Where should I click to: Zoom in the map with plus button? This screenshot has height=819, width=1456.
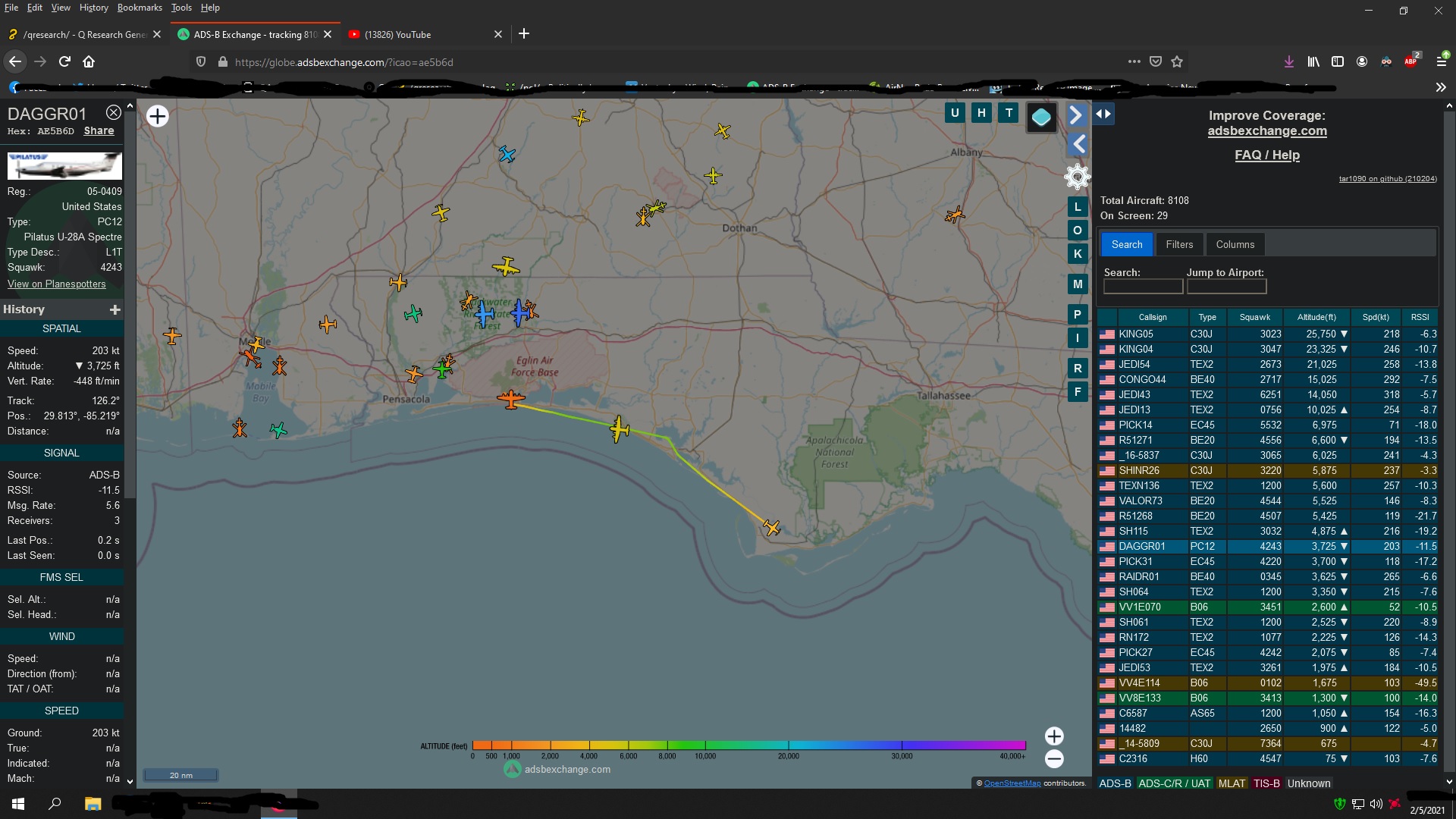pos(1054,736)
